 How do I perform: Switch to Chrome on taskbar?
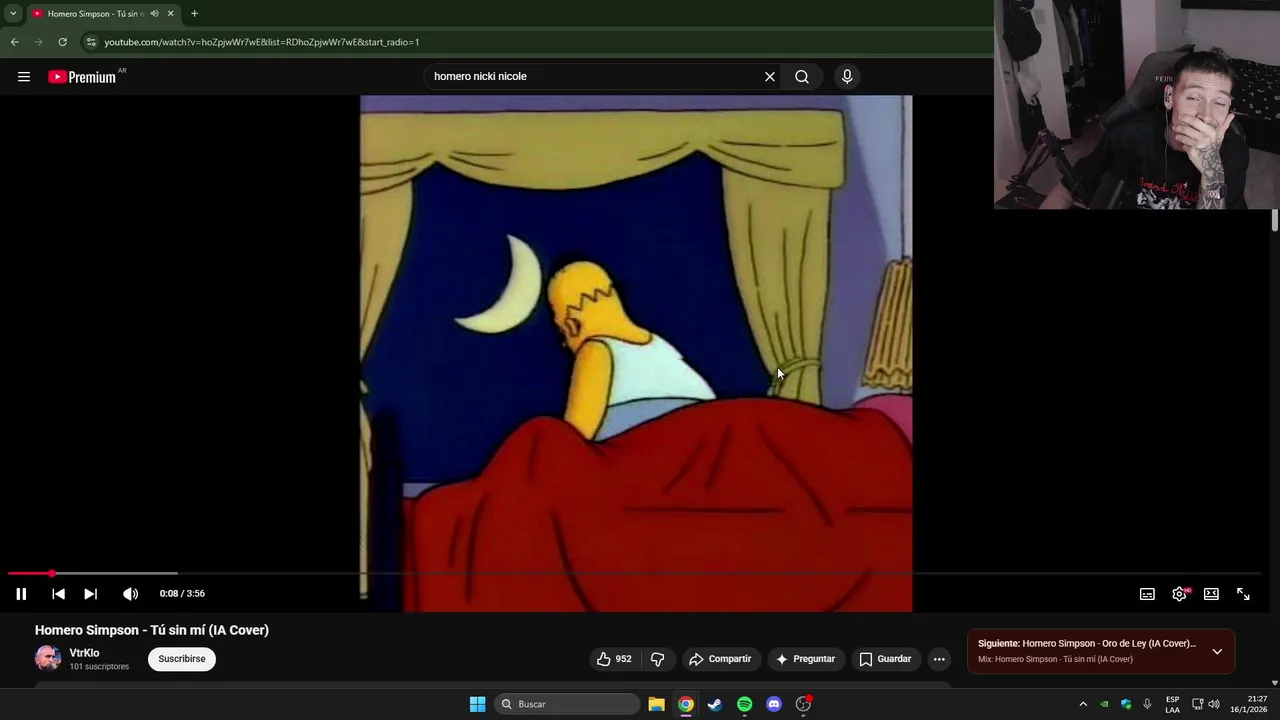[685, 704]
